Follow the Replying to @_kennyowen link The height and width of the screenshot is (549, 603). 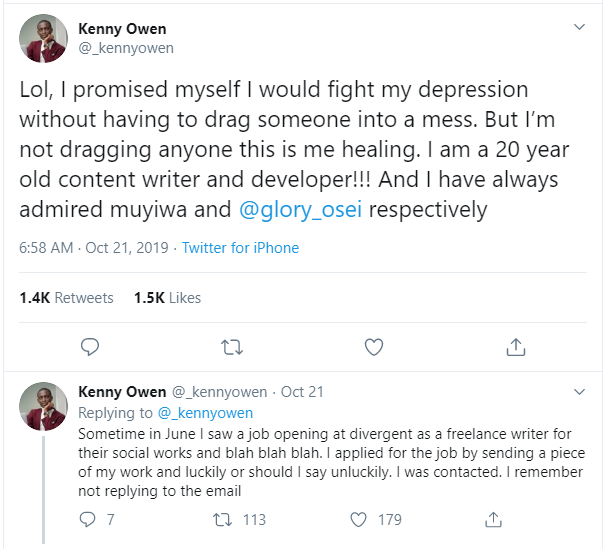pyautogui.click(x=205, y=413)
